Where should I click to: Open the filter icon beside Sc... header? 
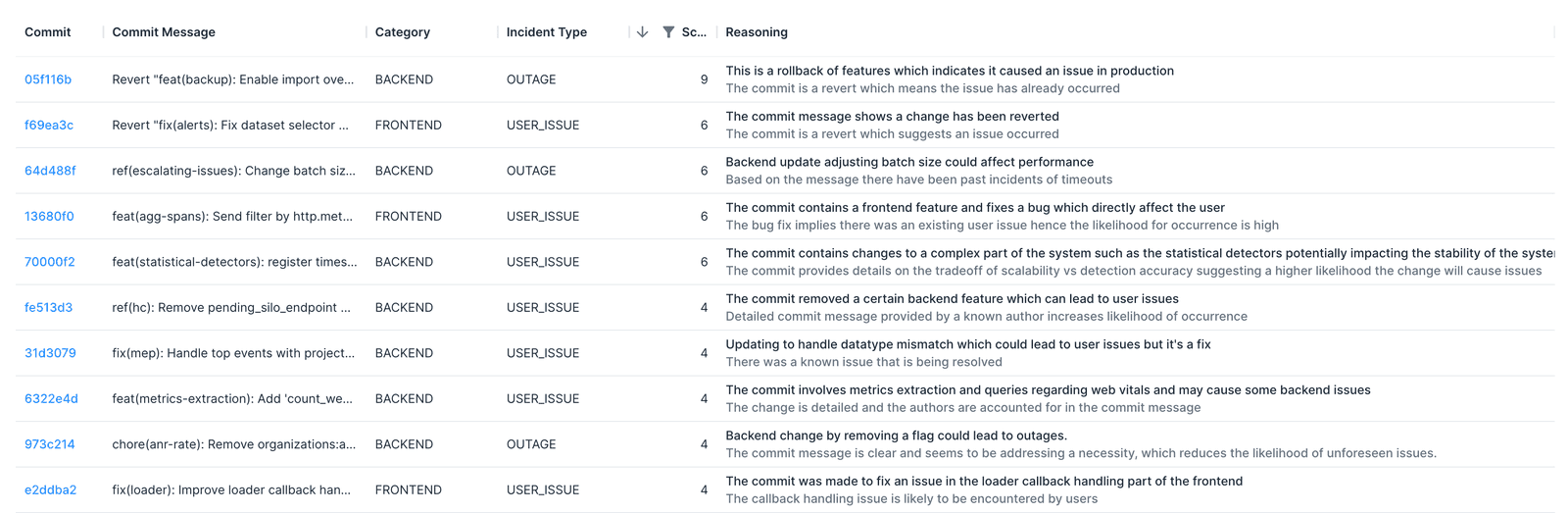tap(668, 32)
